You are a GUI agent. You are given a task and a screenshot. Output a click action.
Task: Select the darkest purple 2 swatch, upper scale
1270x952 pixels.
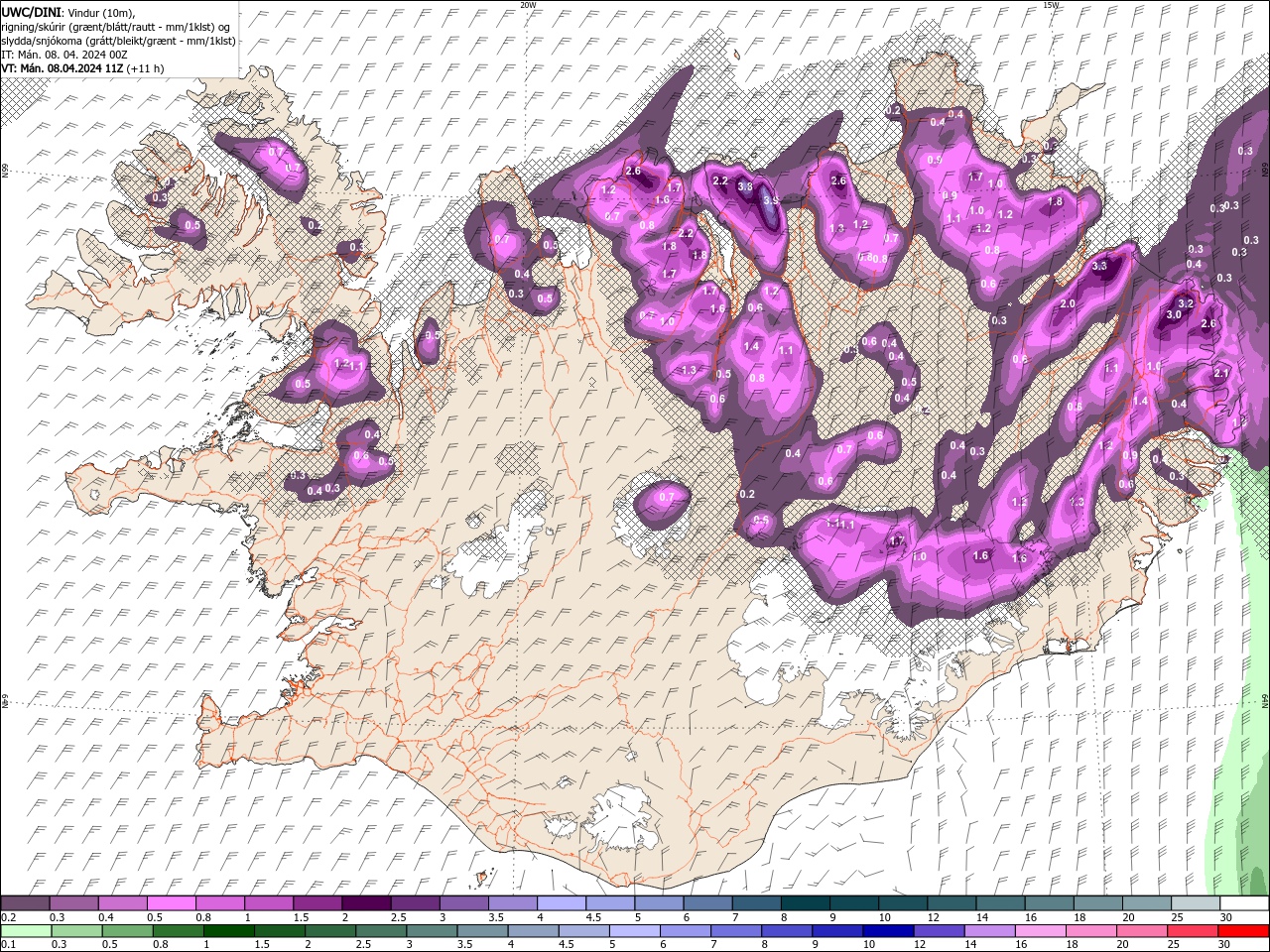point(366,903)
